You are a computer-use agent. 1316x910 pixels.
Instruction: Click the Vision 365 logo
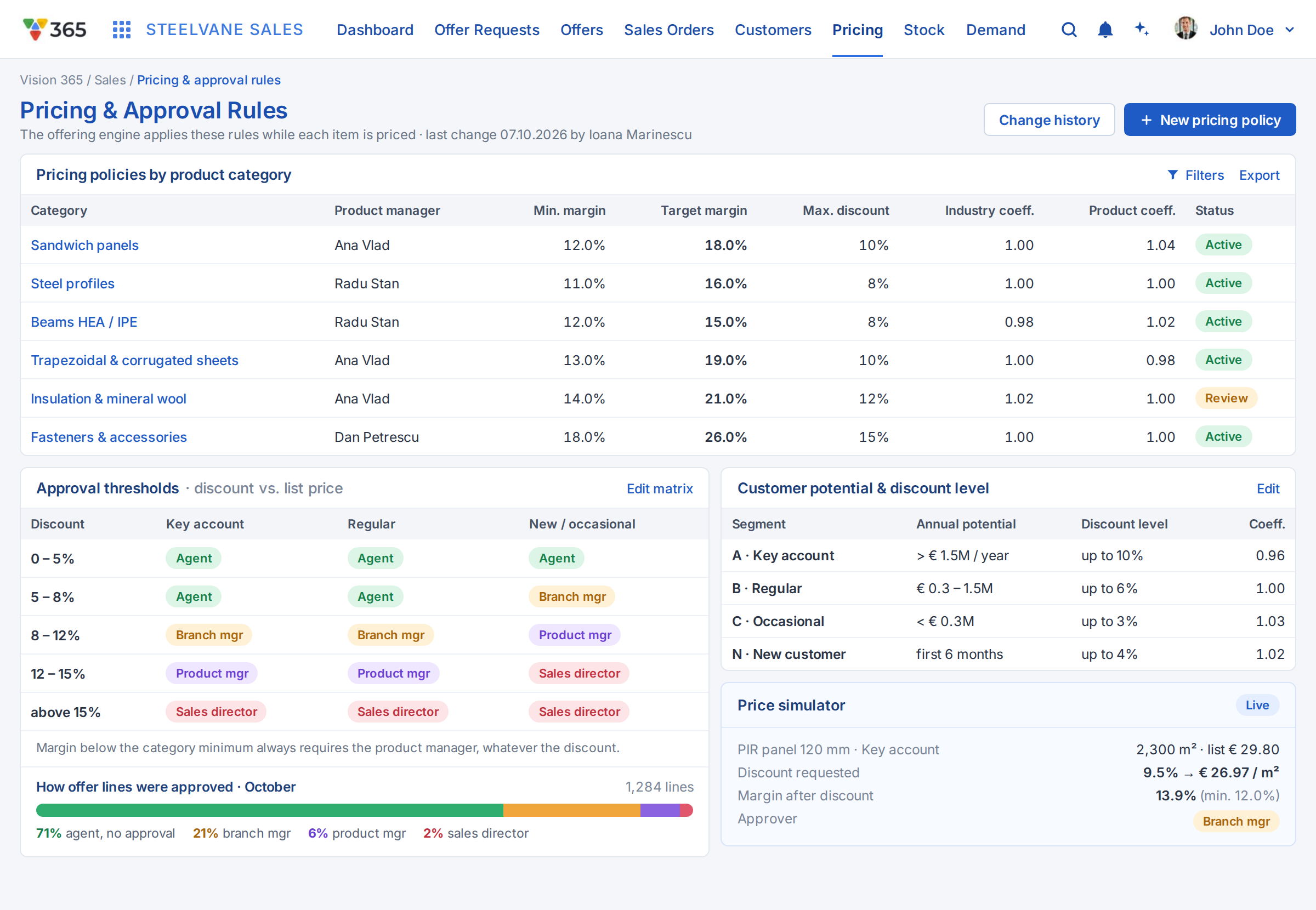pyautogui.click(x=55, y=30)
